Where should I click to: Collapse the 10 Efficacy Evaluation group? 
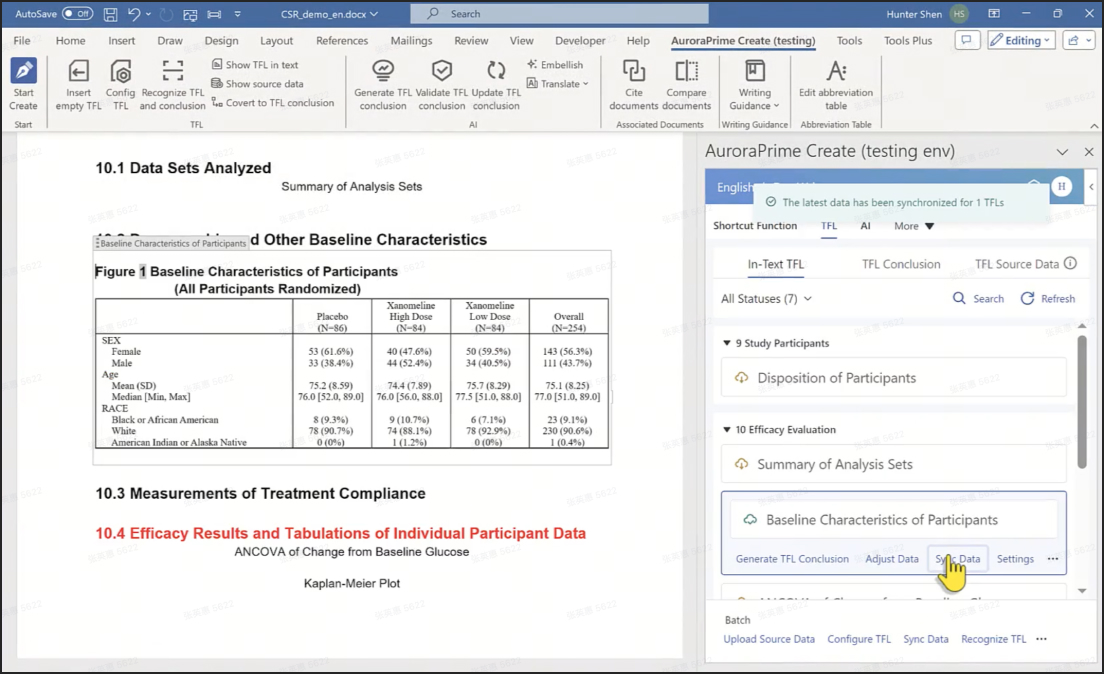click(727, 430)
